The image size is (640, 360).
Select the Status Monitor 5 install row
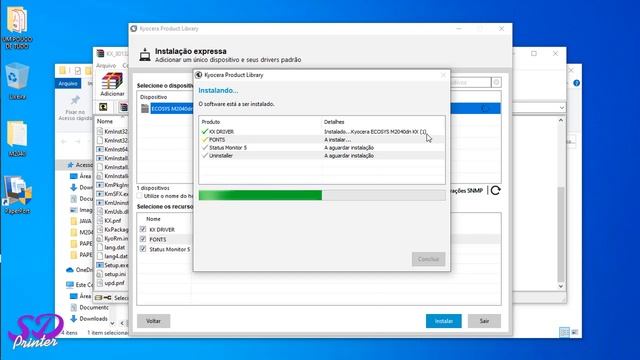(322, 148)
